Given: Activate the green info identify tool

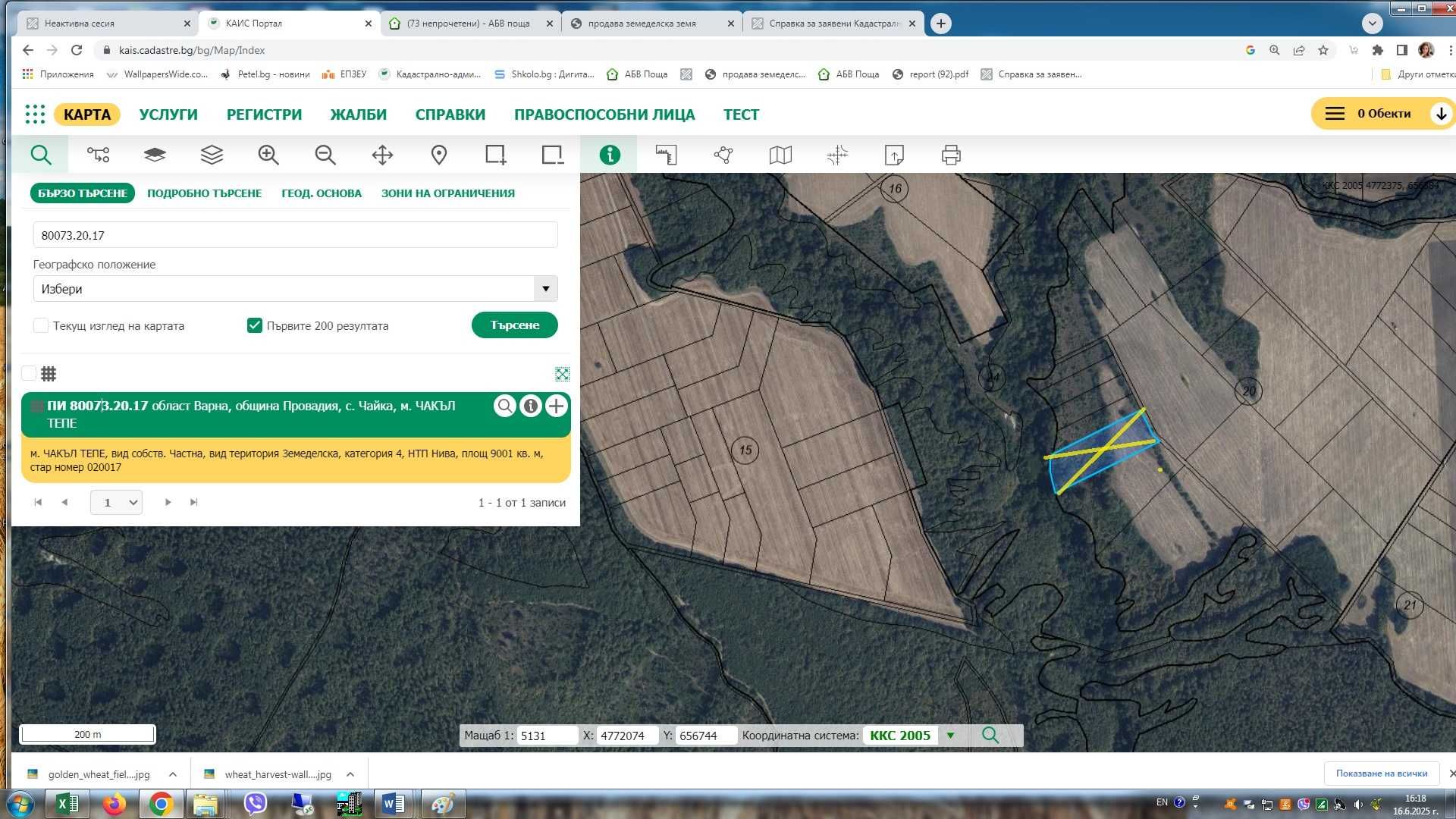Looking at the screenshot, I should 610,155.
